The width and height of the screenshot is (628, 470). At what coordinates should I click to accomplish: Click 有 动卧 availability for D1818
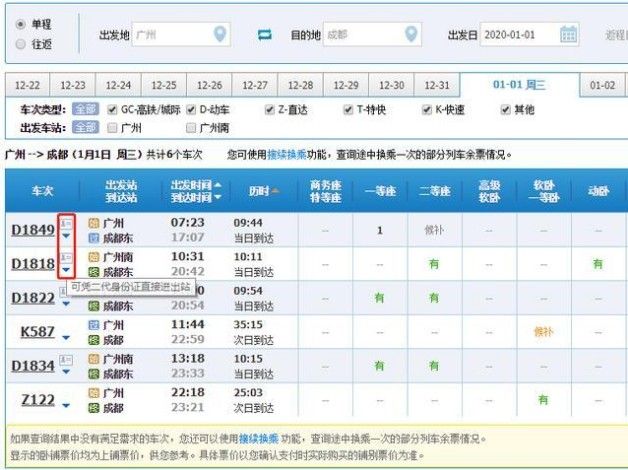point(598,264)
